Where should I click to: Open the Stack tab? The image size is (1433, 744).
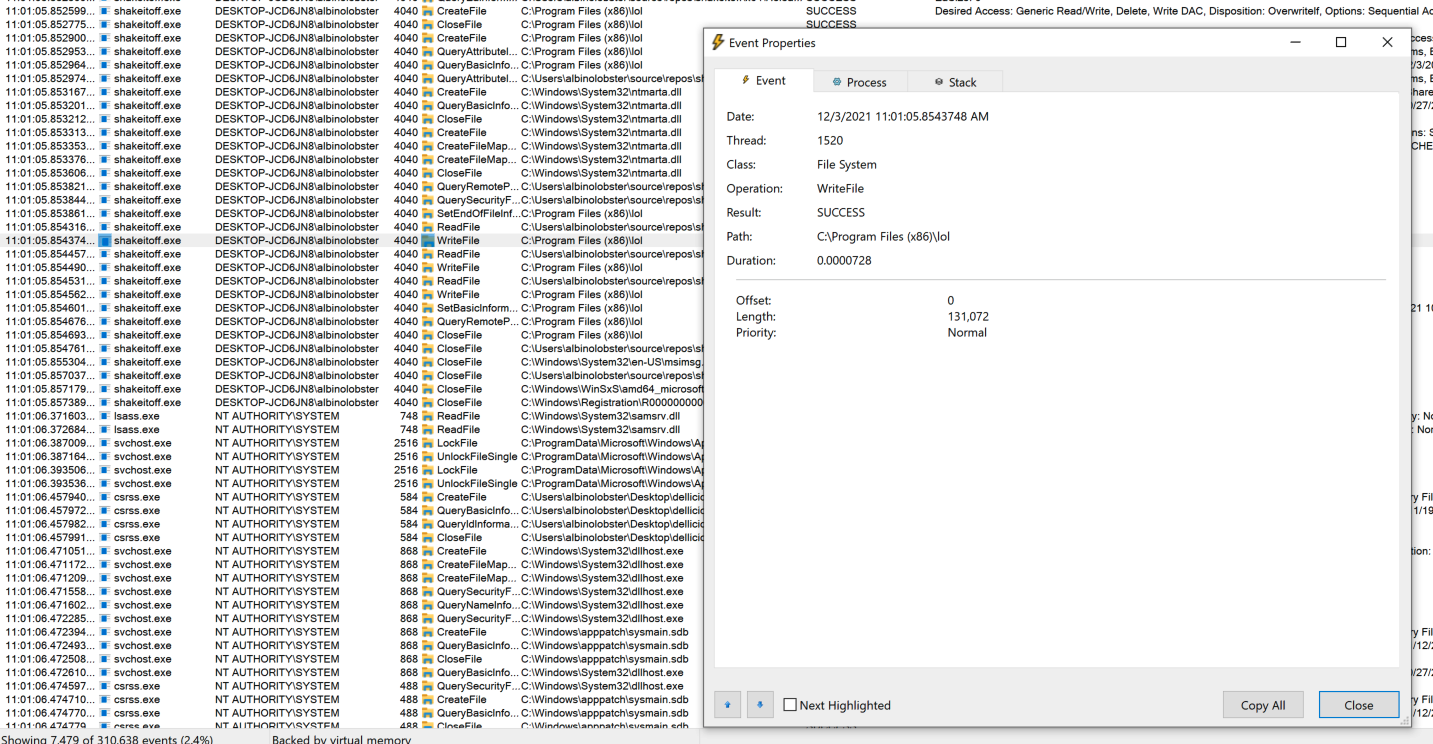pyautogui.click(x=955, y=82)
